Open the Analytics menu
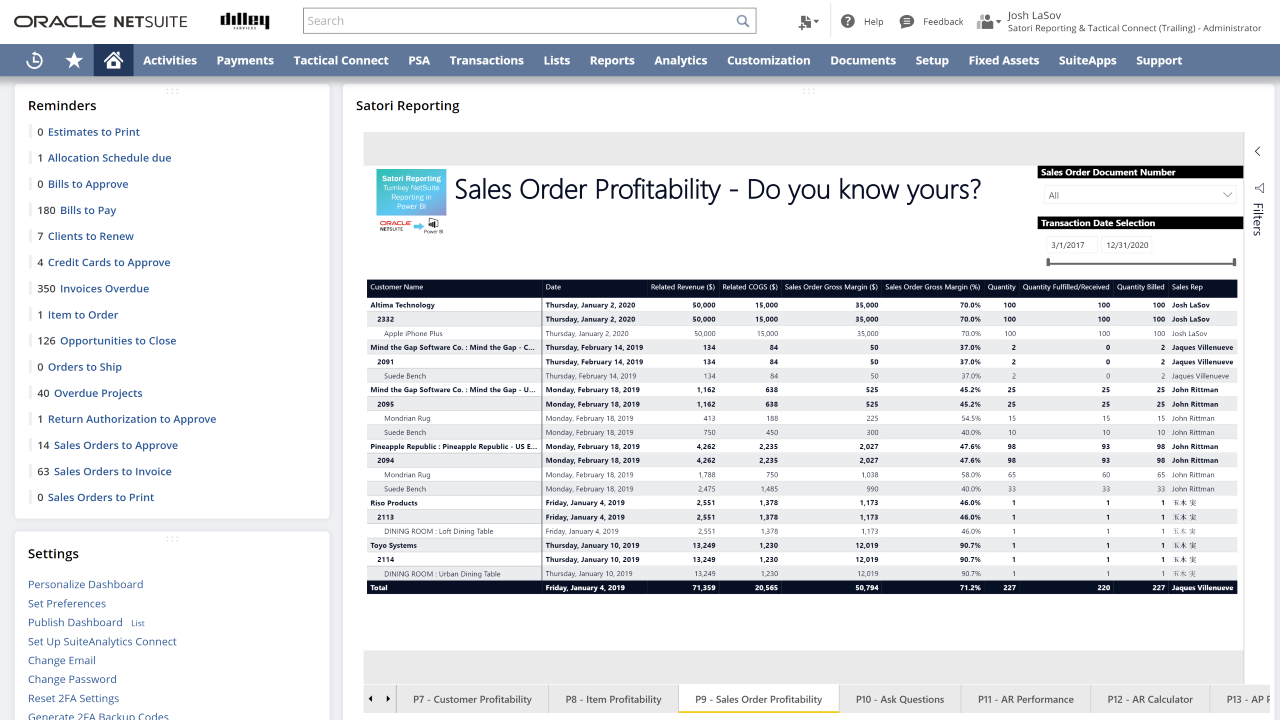This screenshot has height=720, width=1280. (x=681, y=60)
